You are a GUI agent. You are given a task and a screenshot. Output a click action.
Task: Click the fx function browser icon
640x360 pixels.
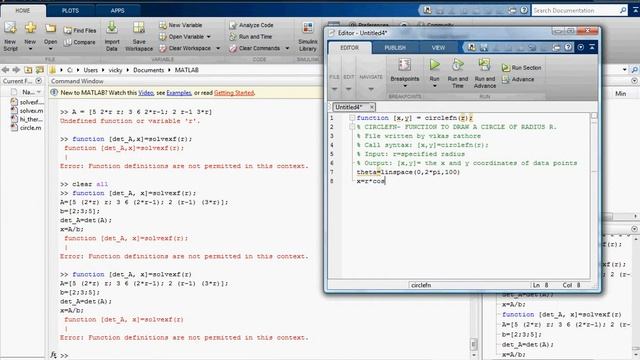pos(53,355)
